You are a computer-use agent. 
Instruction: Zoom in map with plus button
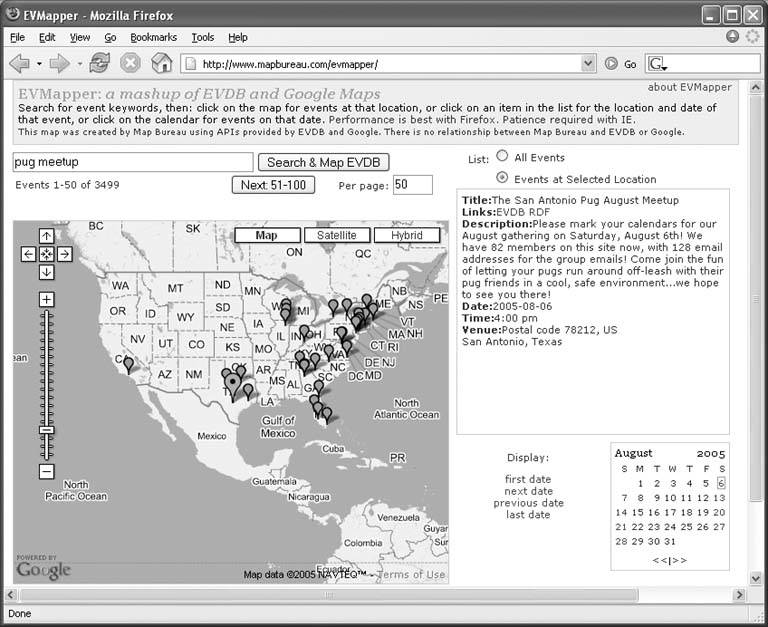pos(46,299)
